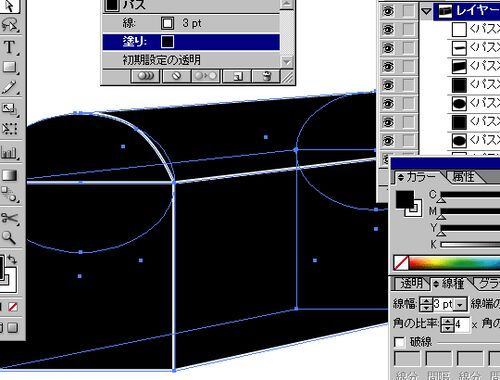The image size is (500, 380).
Task: Click the None swatch beside the color spectrum
Action: click(401, 263)
